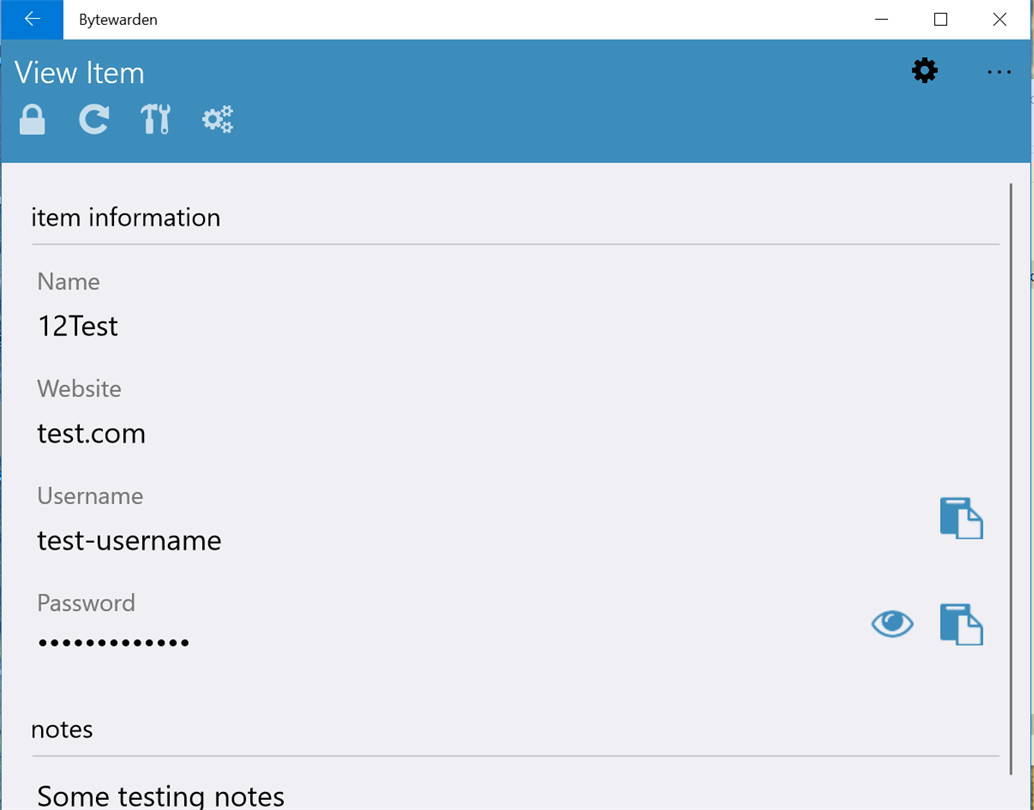Copy the password to clipboard
The image size is (1034, 810).
[x=961, y=624]
